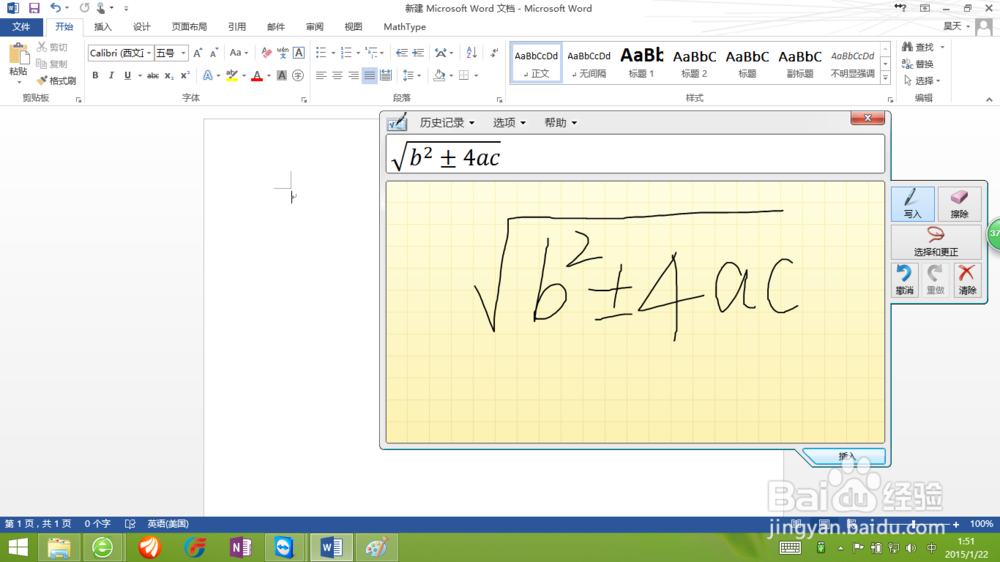Image resolution: width=1000 pixels, height=562 pixels.
Task: Open the Find dropdown arrow
Action: tap(943, 47)
